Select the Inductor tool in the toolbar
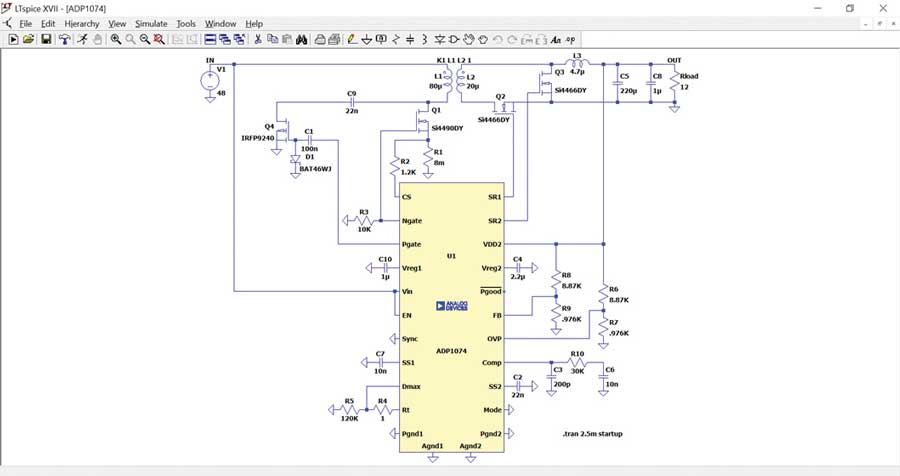Image resolution: width=900 pixels, height=476 pixels. tap(425, 39)
